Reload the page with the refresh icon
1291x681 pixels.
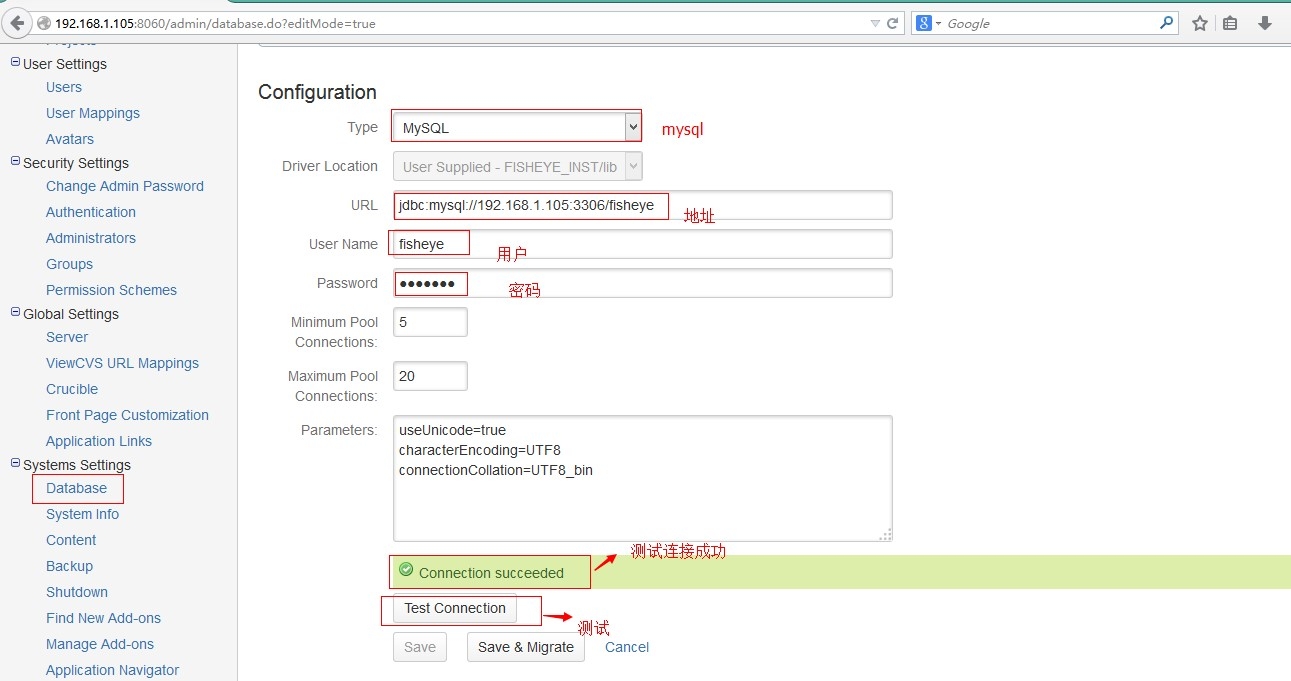tap(893, 23)
